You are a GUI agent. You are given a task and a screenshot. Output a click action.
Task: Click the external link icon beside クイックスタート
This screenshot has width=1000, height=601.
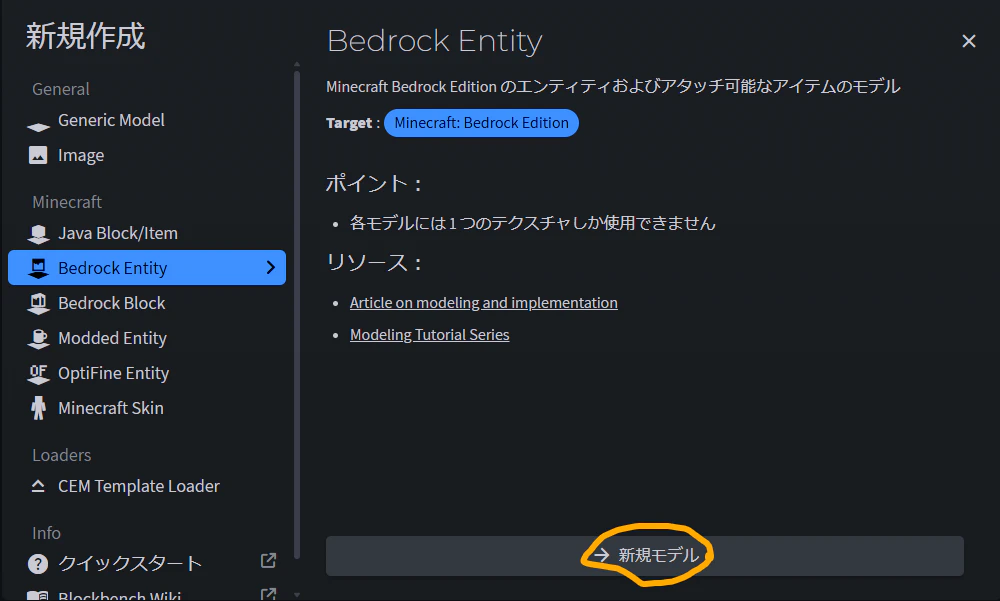tap(268, 560)
